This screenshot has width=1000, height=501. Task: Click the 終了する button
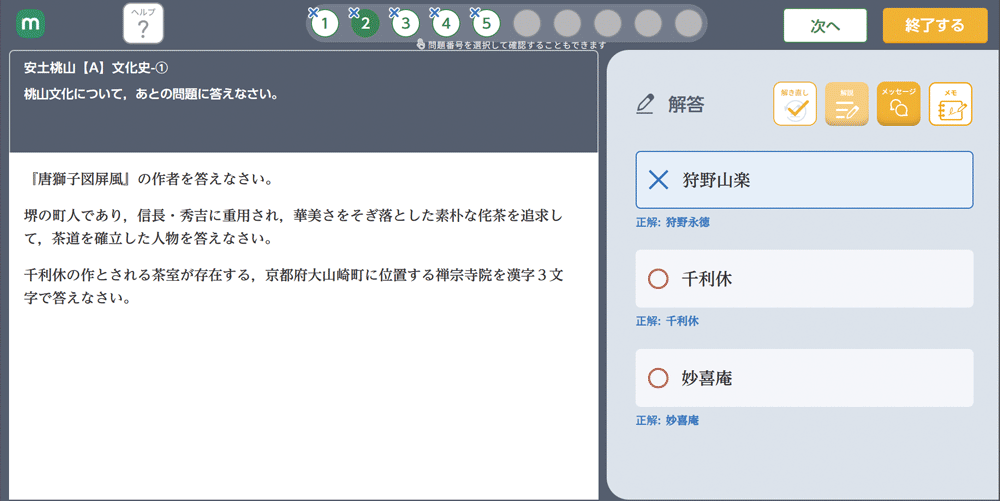pyautogui.click(x=935, y=25)
